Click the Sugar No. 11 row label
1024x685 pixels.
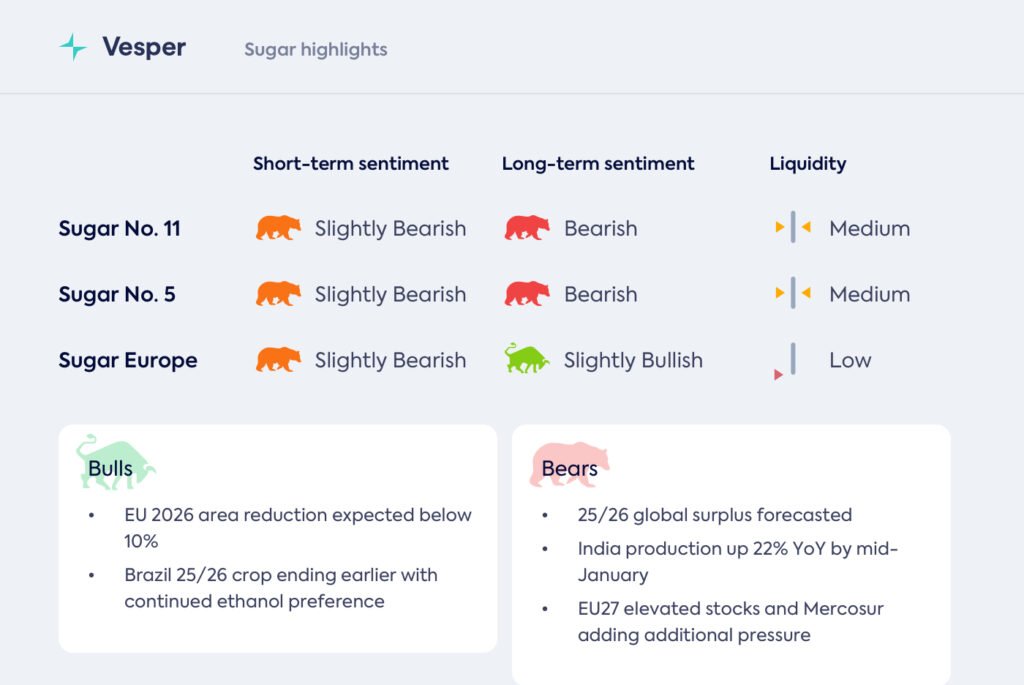point(120,228)
